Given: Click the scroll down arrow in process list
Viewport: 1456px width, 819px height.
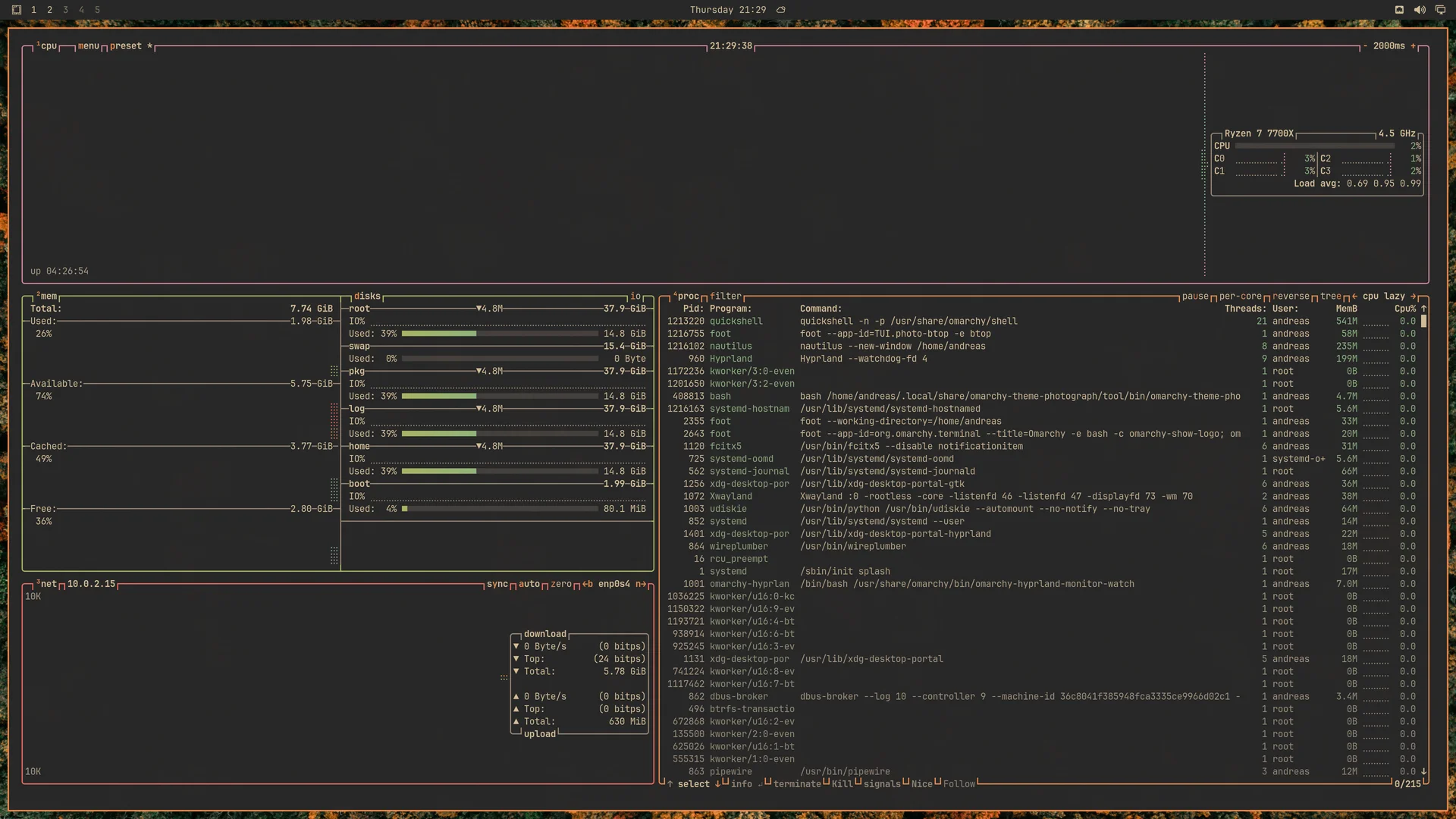Looking at the screenshot, I should click(1424, 771).
